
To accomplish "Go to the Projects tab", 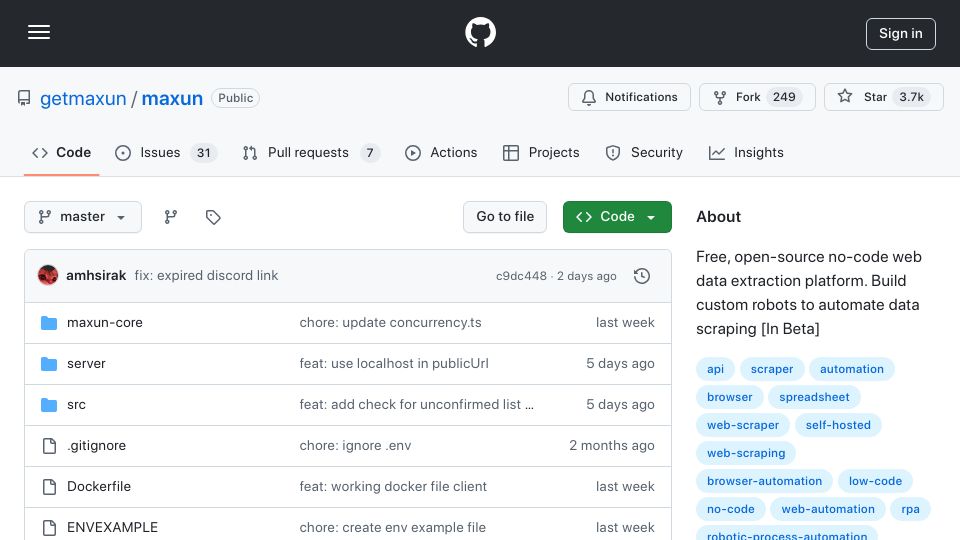I will click(x=541, y=152).
